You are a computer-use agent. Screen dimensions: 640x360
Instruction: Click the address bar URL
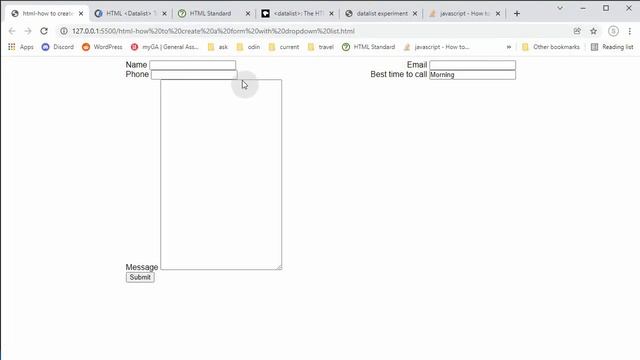click(213, 31)
